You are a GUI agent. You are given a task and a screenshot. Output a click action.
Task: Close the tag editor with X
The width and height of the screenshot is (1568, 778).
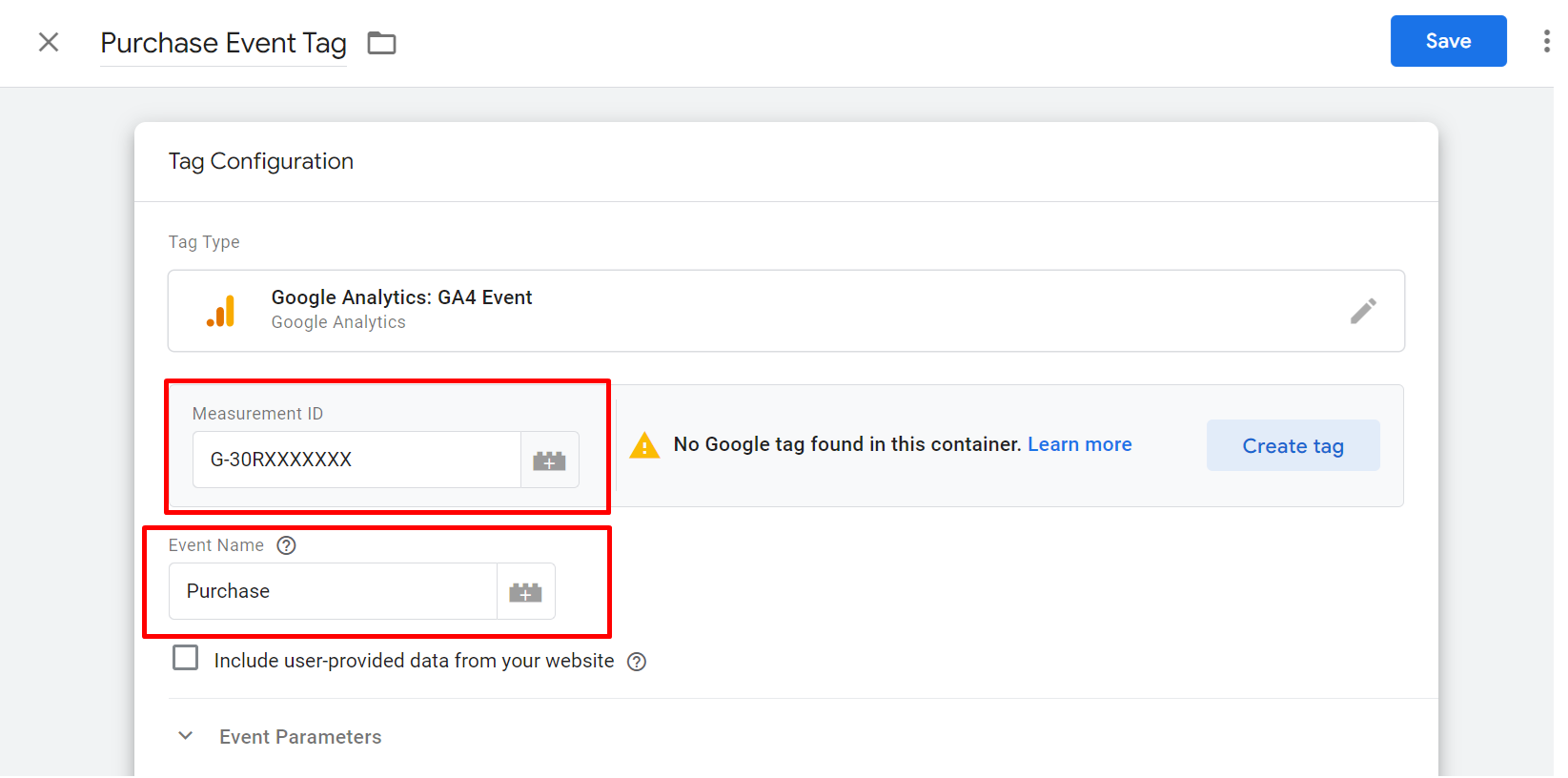click(49, 42)
